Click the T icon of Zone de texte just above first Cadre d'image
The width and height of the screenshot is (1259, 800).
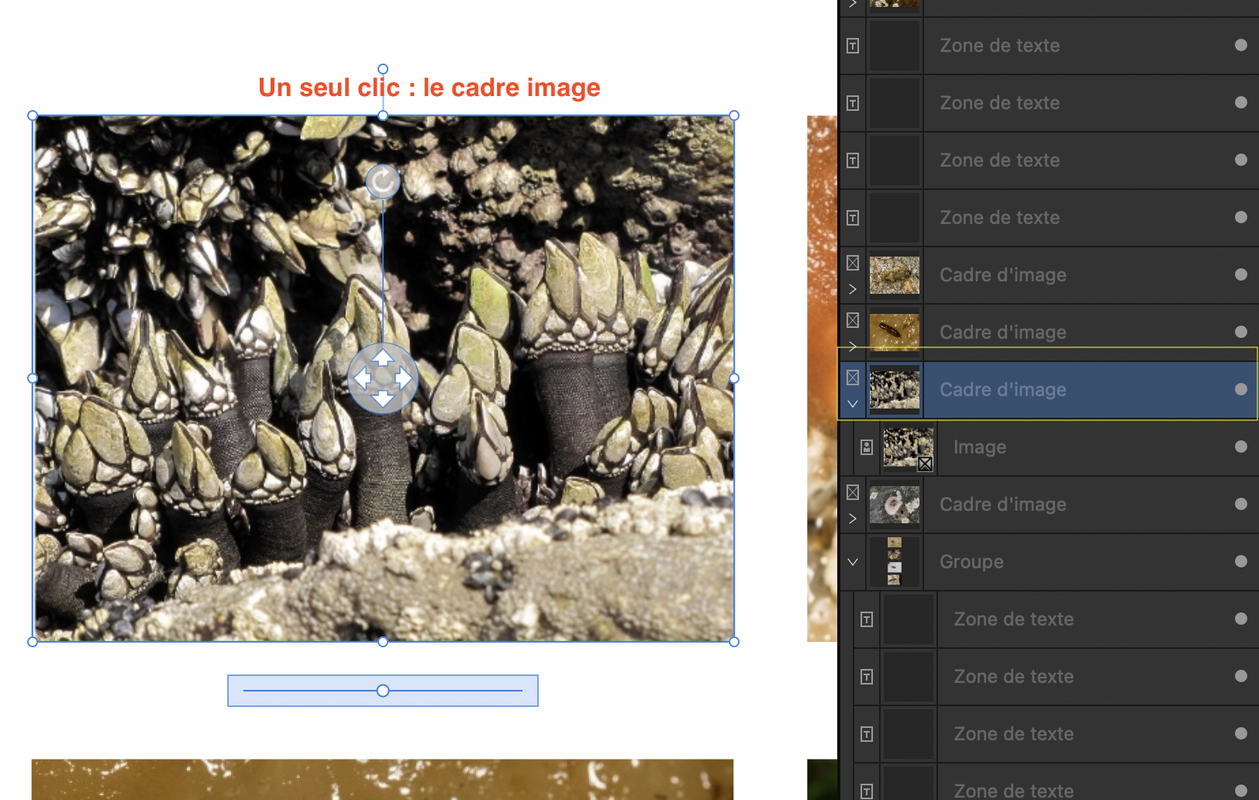[853, 217]
